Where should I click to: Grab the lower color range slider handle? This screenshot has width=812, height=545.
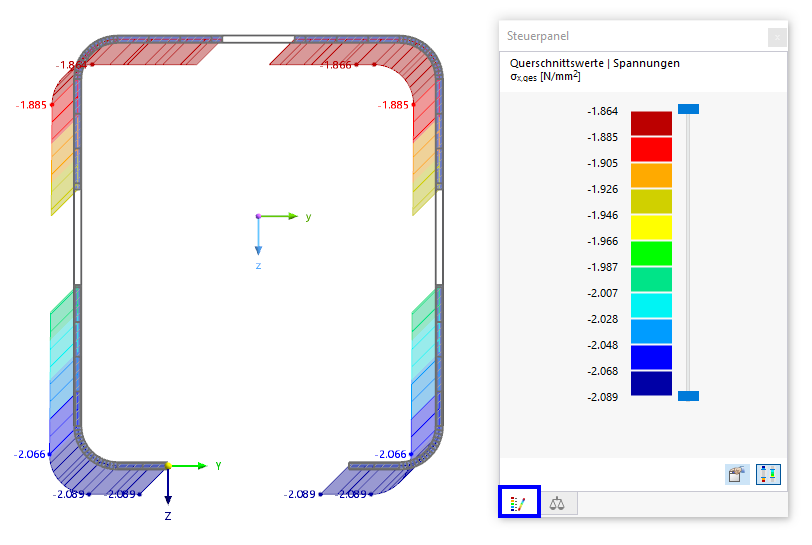[688, 396]
